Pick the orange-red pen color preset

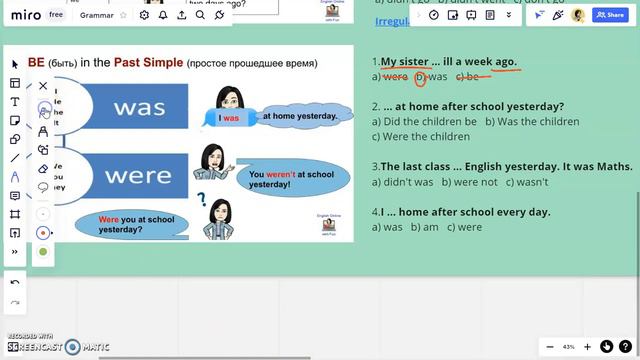point(43,233)
